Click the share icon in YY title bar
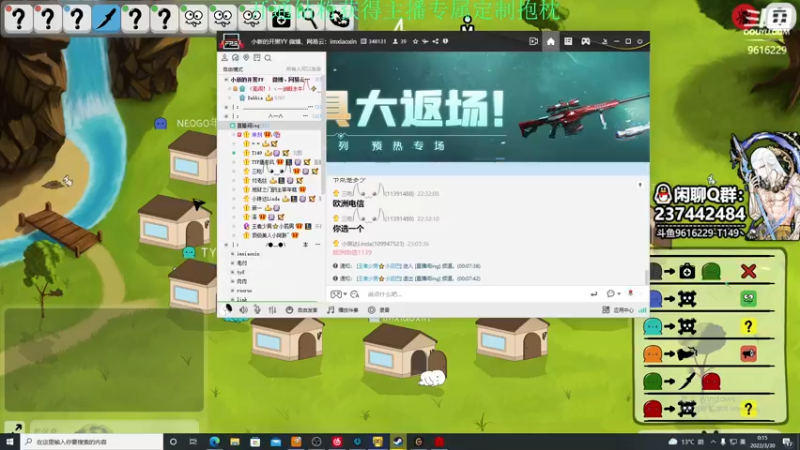800x450 pixels. point(435,41)
